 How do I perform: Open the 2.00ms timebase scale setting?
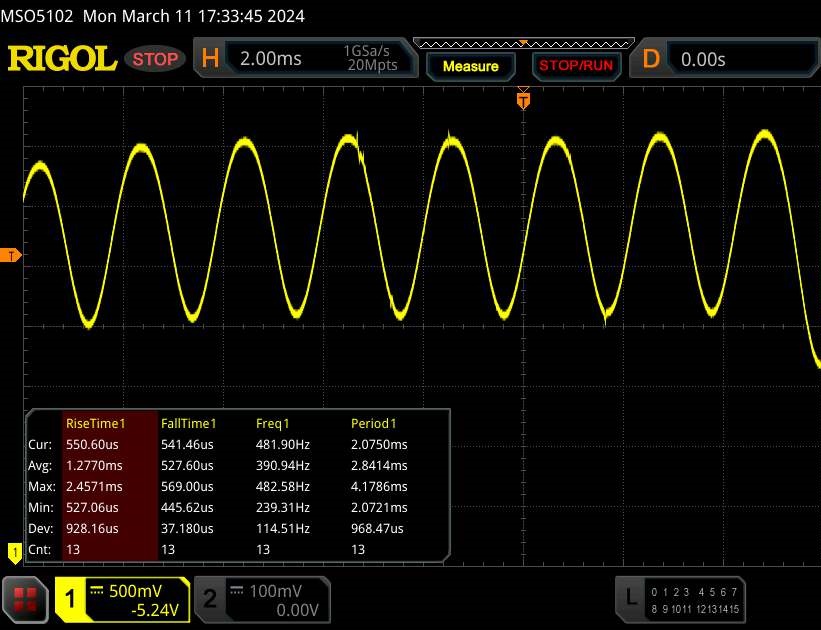coord(271,59)
